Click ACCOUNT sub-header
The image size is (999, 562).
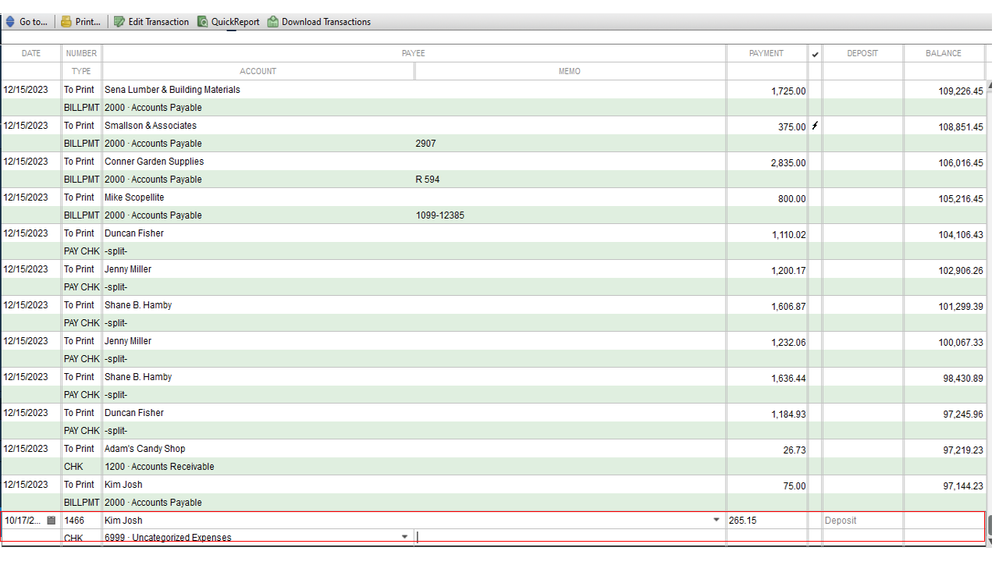pyautogui.click(x=258, y=71)
